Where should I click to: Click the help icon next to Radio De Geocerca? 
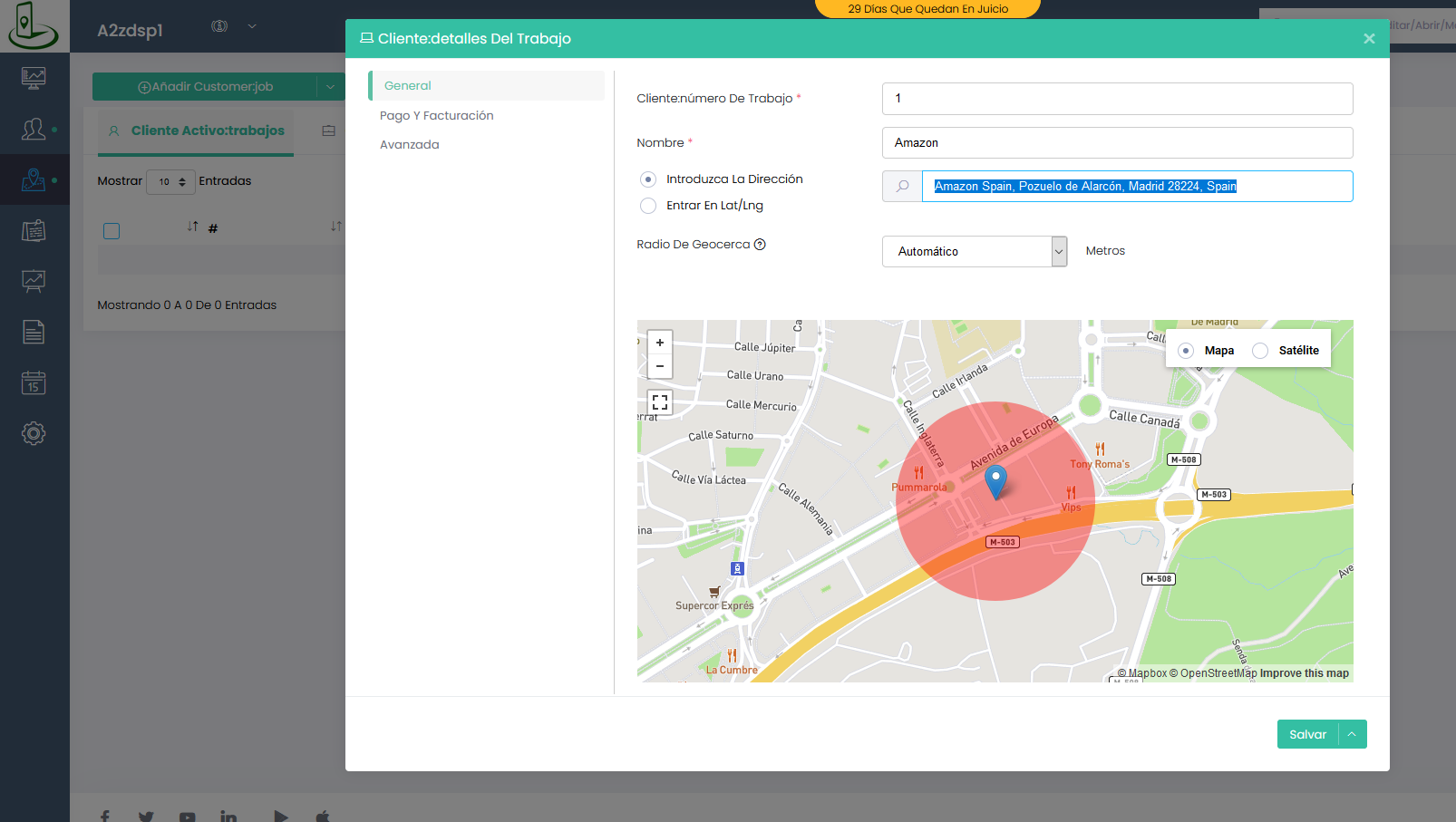pos(761,244)
